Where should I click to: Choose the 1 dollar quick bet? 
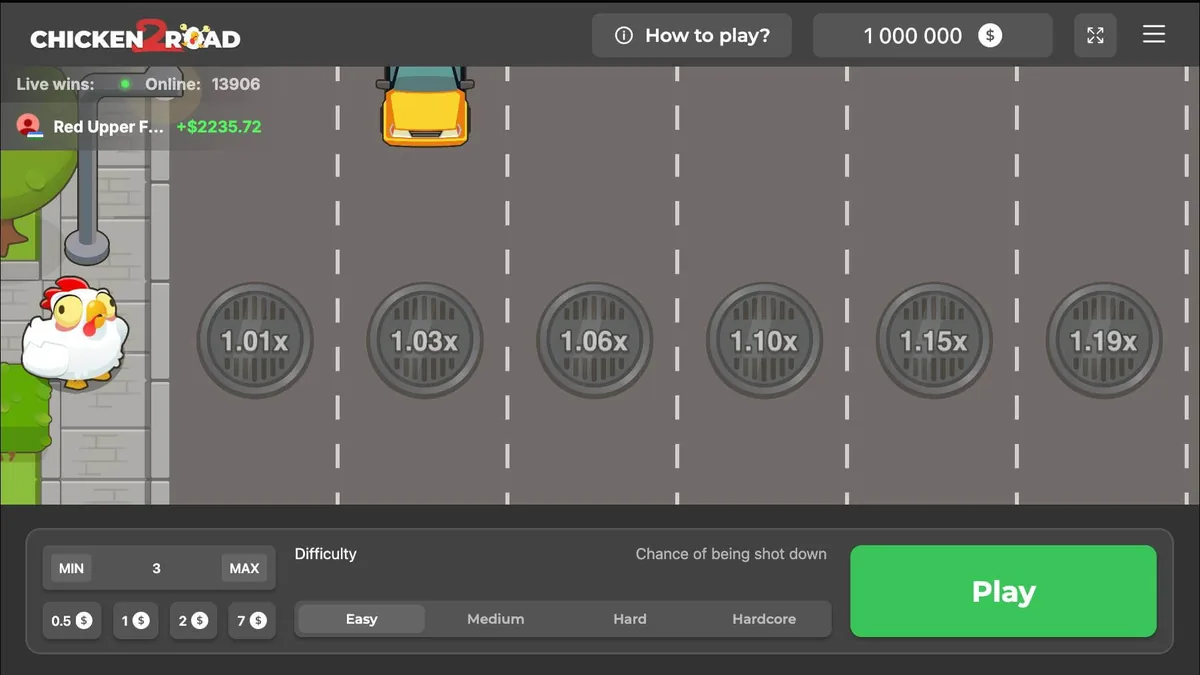click(135, 620)
